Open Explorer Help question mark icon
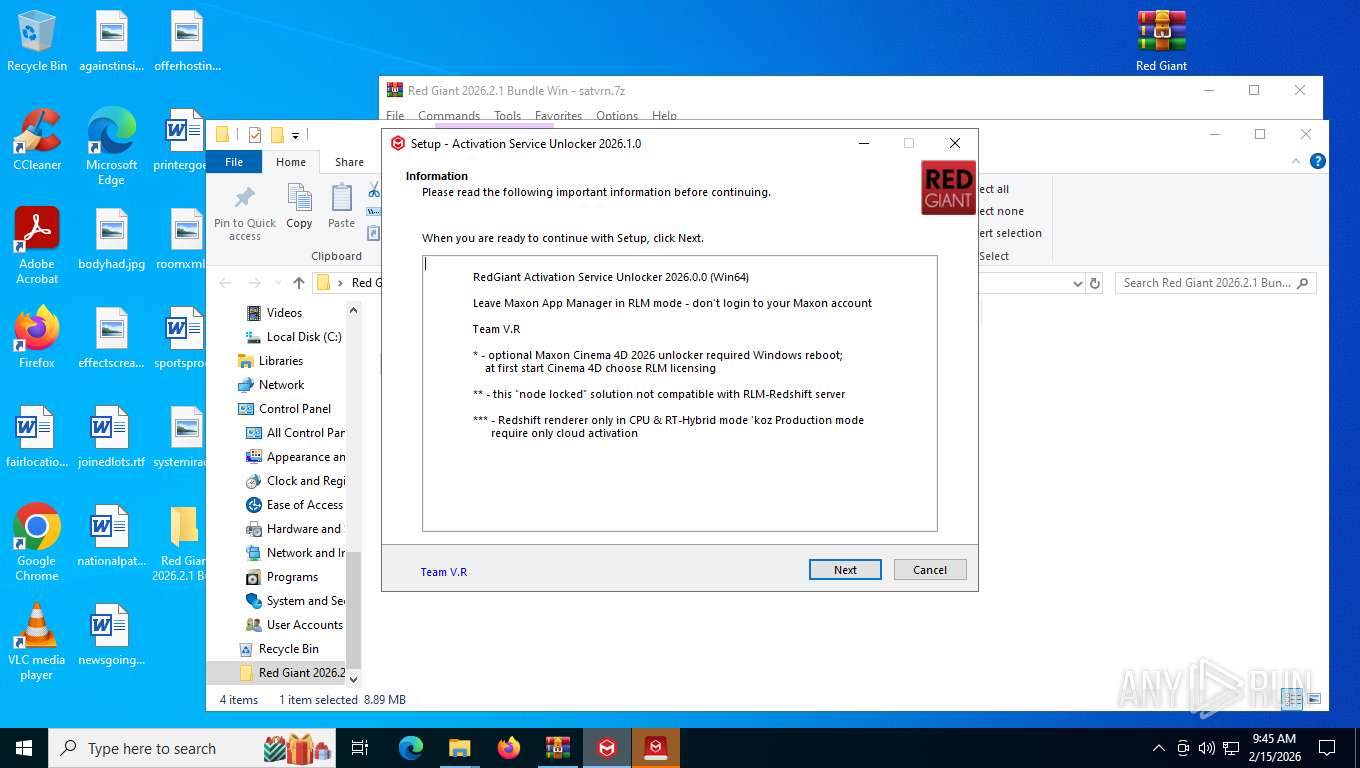 [1318, 161]
